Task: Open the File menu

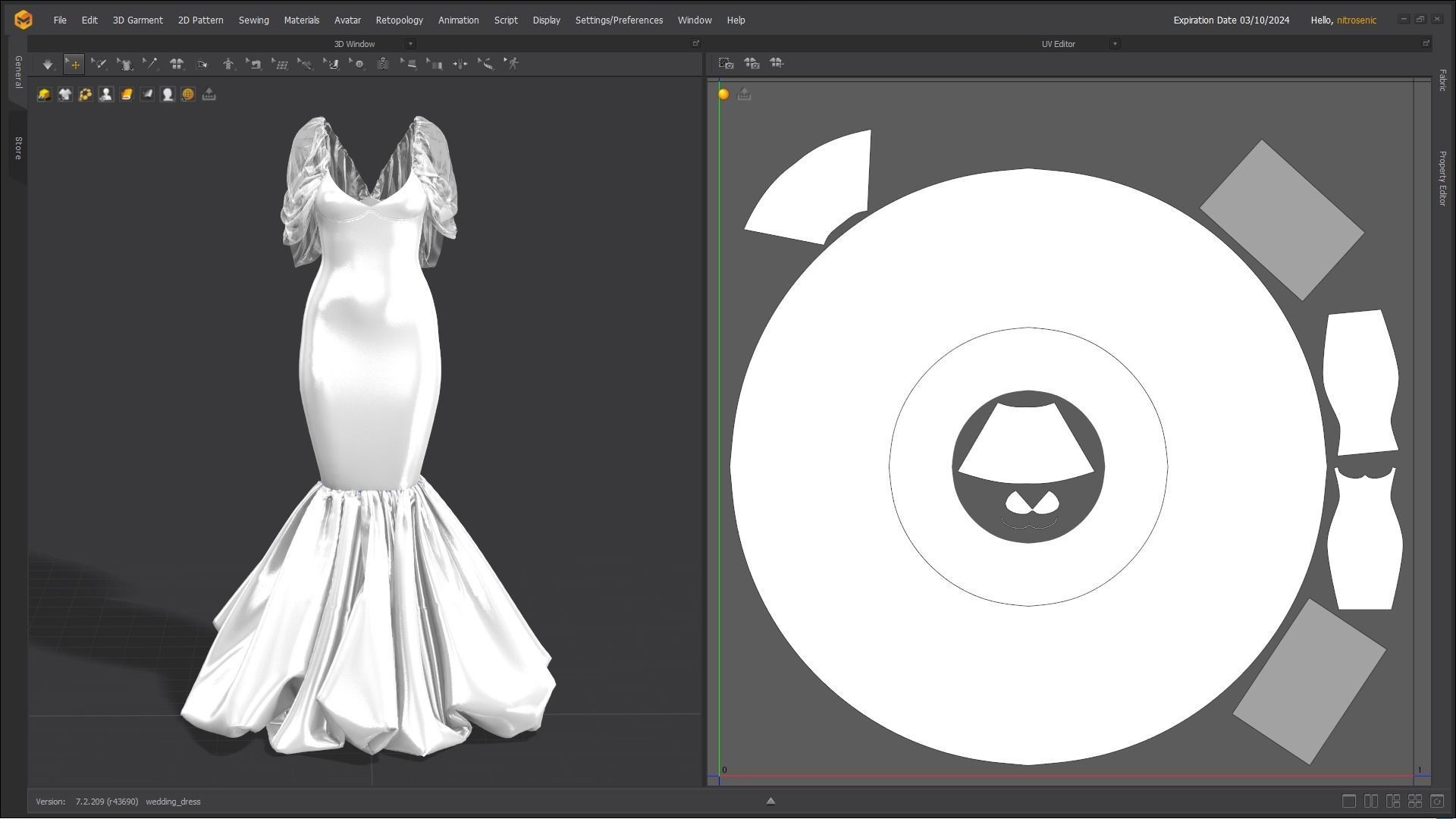Action: [x=60, y=20]
